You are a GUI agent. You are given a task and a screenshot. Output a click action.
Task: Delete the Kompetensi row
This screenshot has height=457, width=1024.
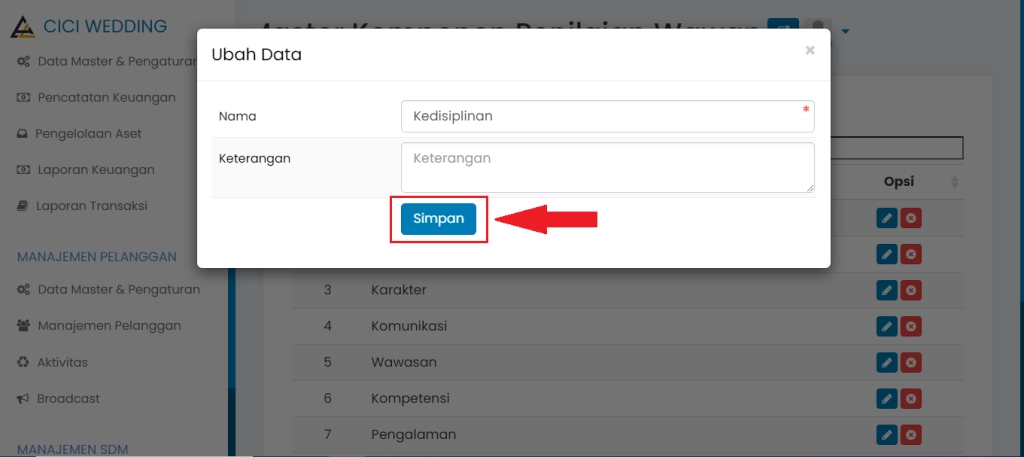pyautogui.click(x=910, y=398)
